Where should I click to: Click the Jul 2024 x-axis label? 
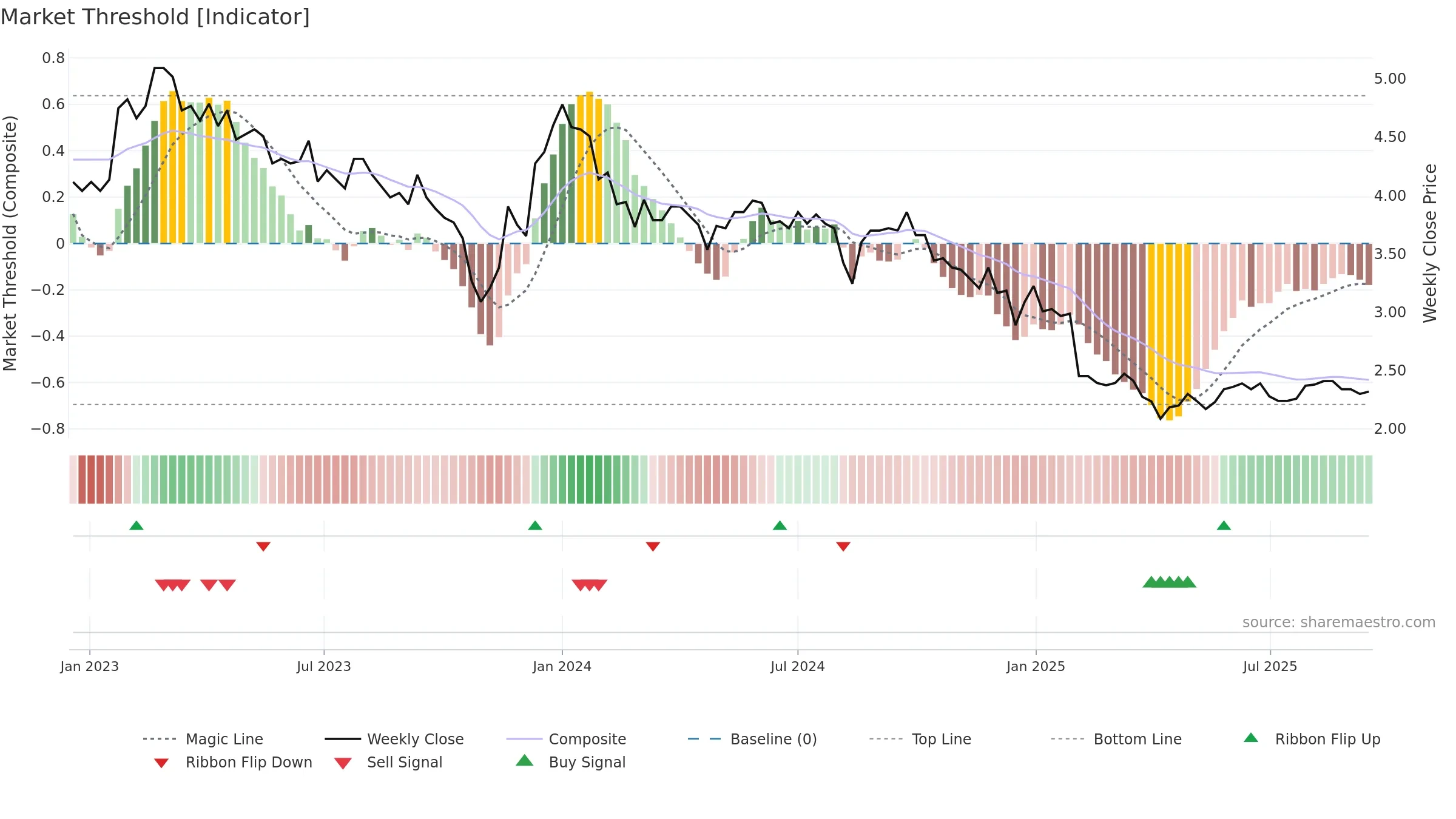798,666
